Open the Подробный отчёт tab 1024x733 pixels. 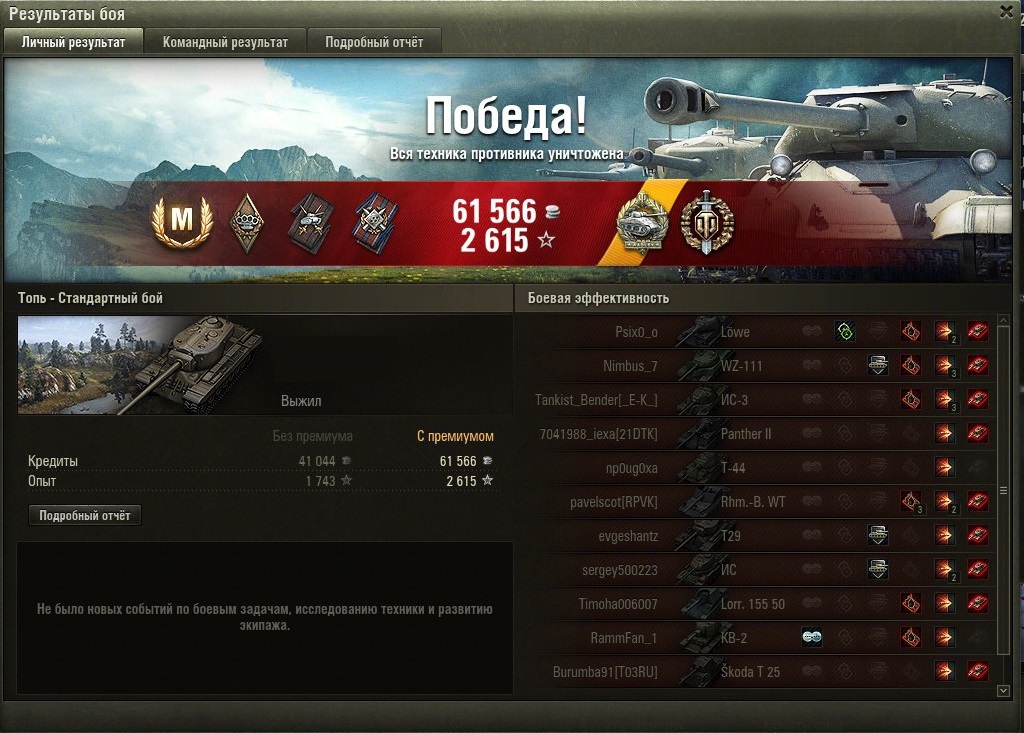pos(374,42)
